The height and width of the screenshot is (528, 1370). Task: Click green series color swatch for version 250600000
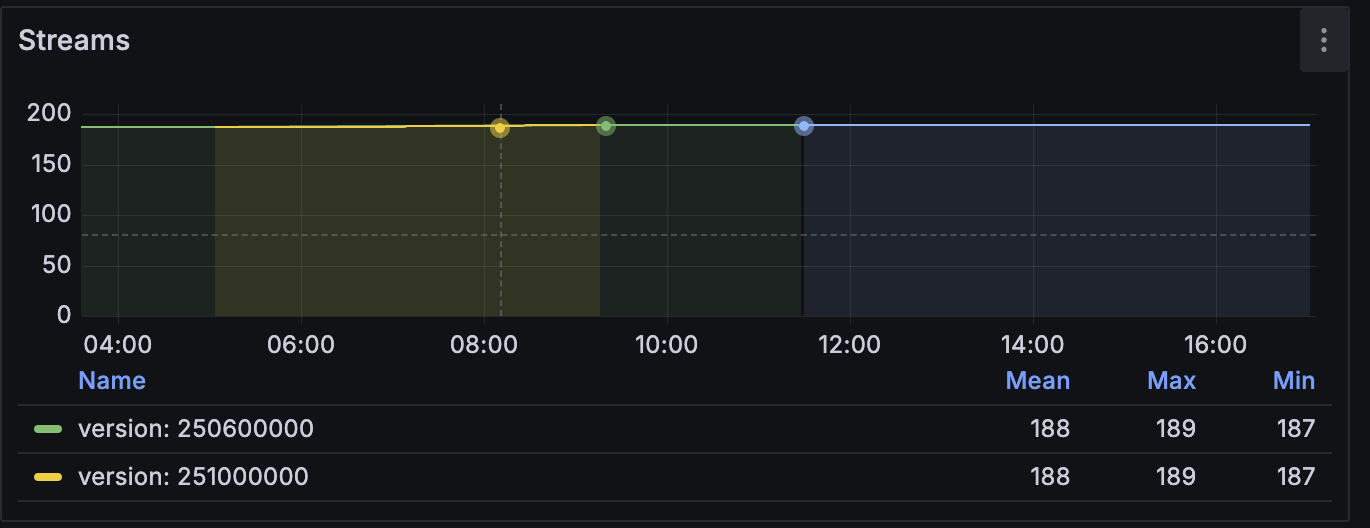click(x=48, y=429)
